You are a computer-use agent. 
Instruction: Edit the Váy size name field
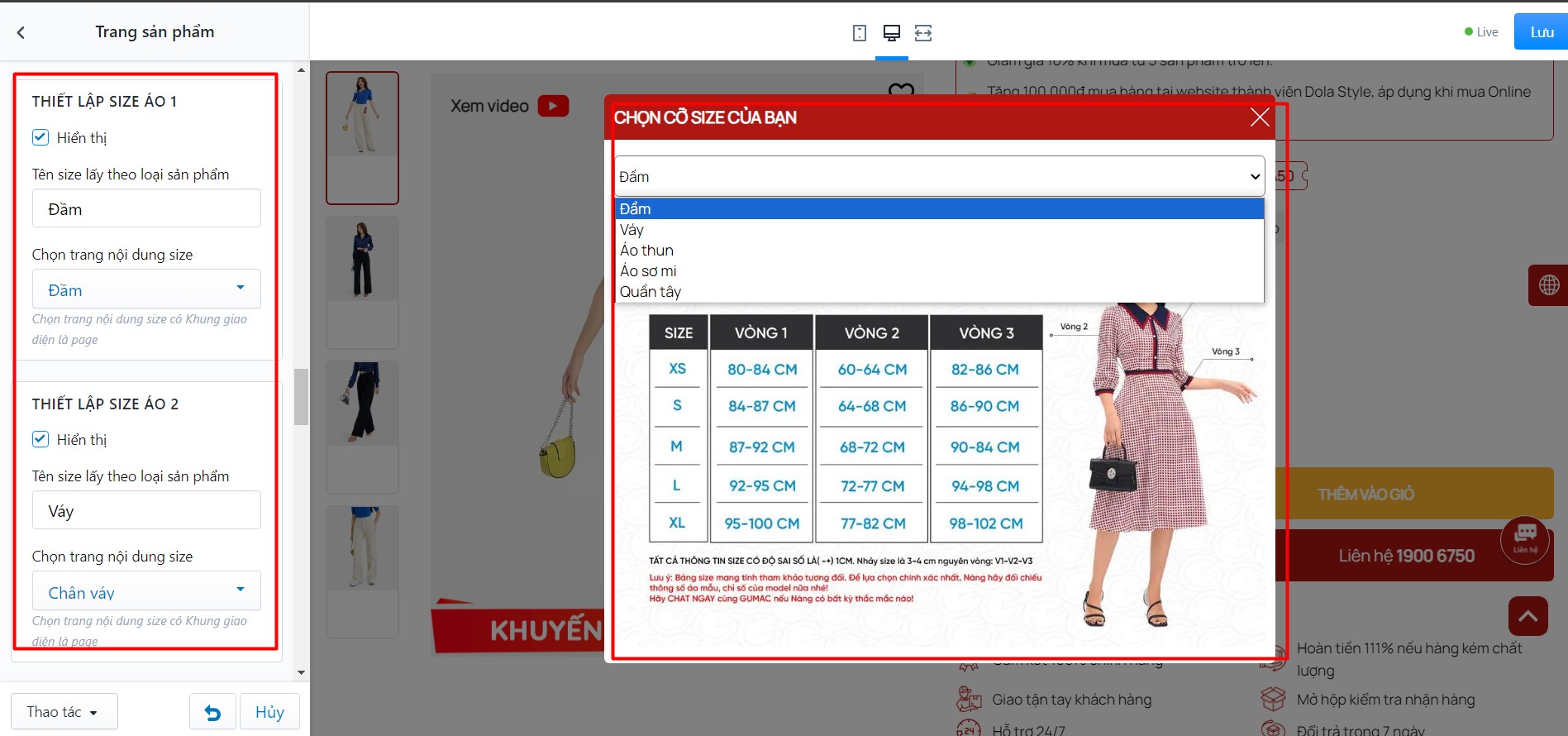coord(146,511)
